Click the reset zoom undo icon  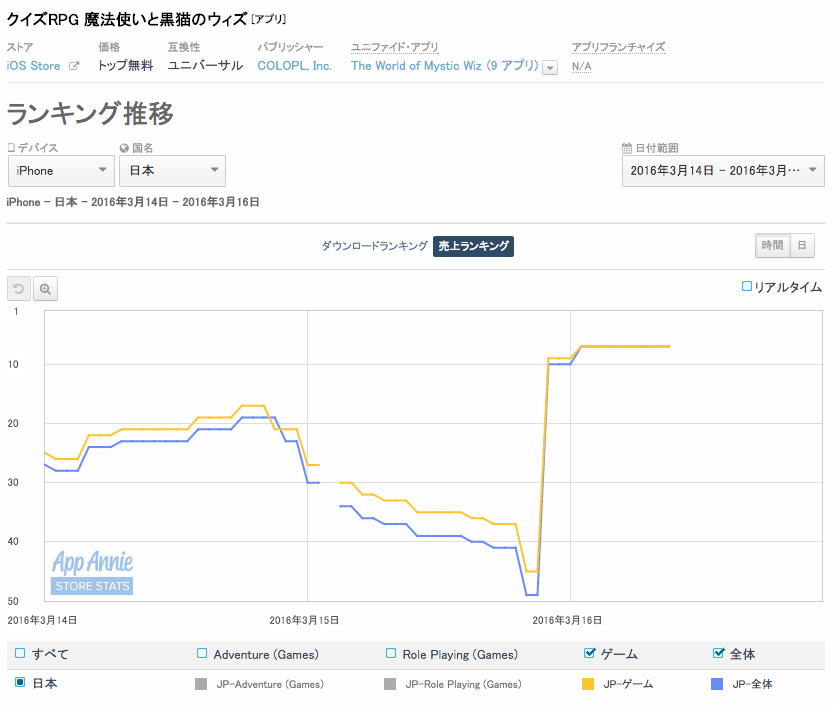(x=19, y=289)
